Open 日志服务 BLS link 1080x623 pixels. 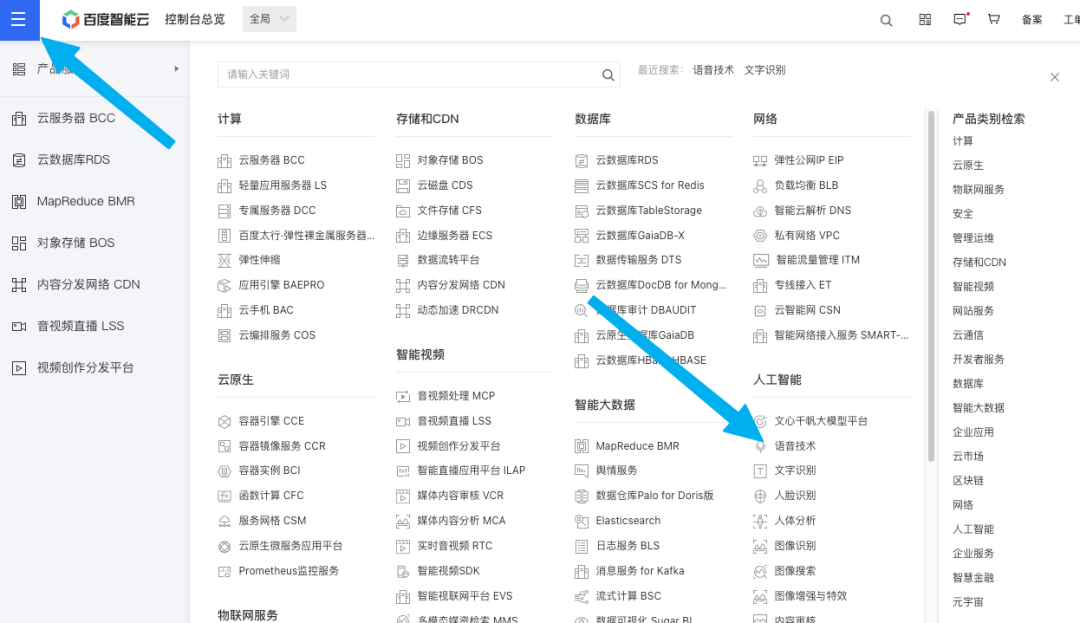(627, 546)
